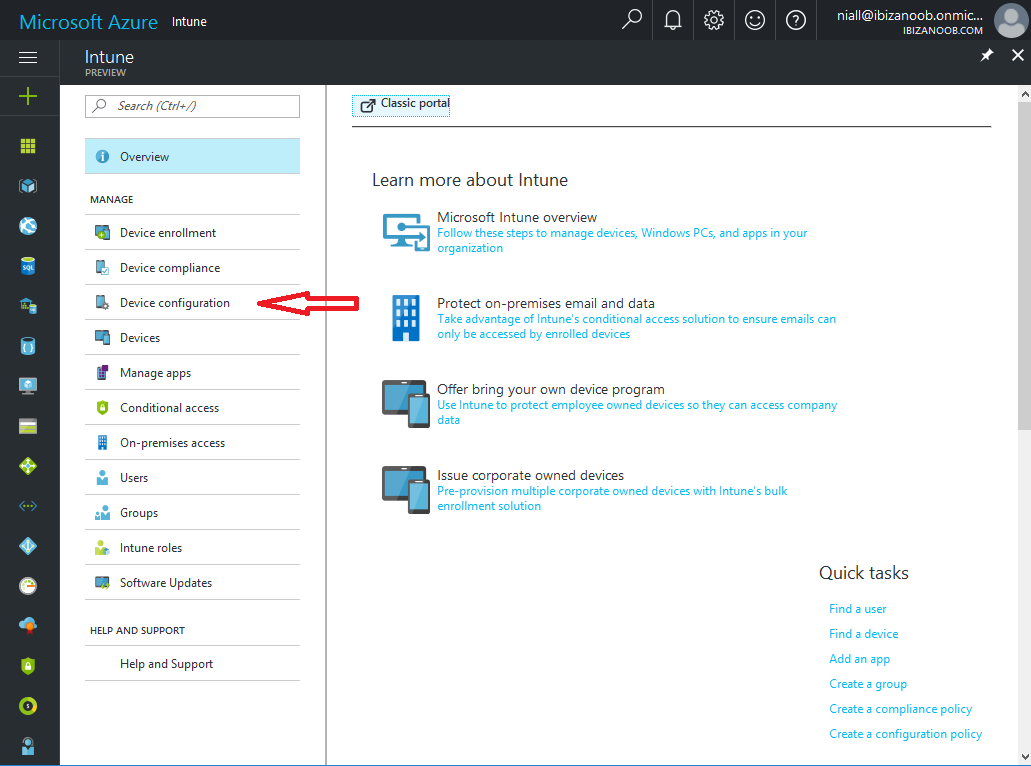
Task: Click the Classic portal button
Action: pyautogui.click(x=401, y=105)
